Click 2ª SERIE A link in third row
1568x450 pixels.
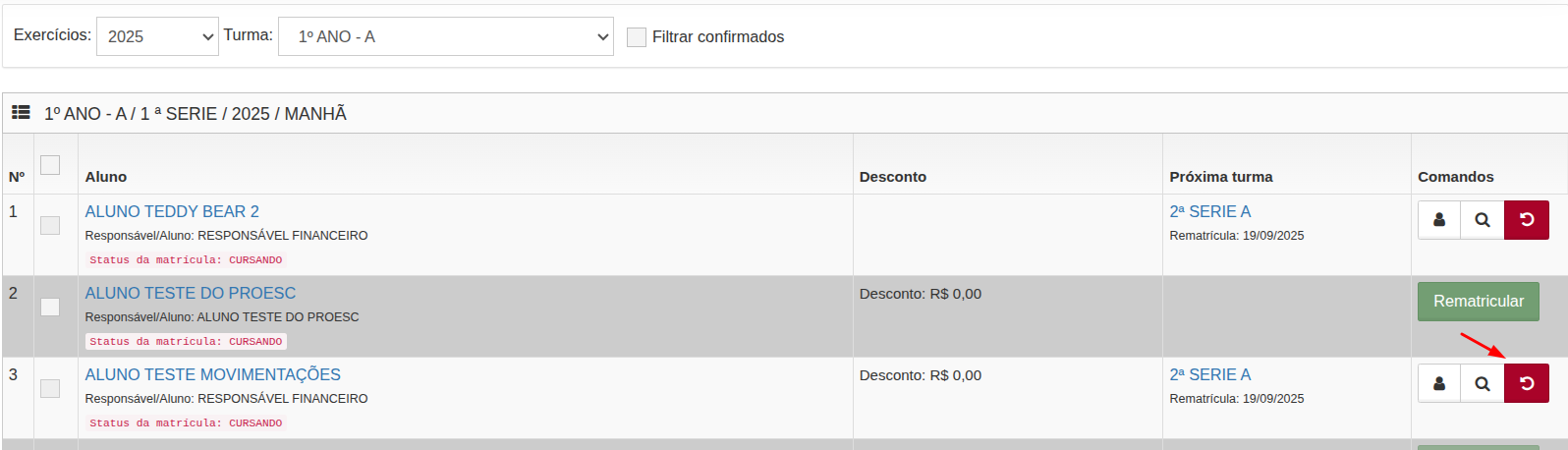[x=1209, y=374]
